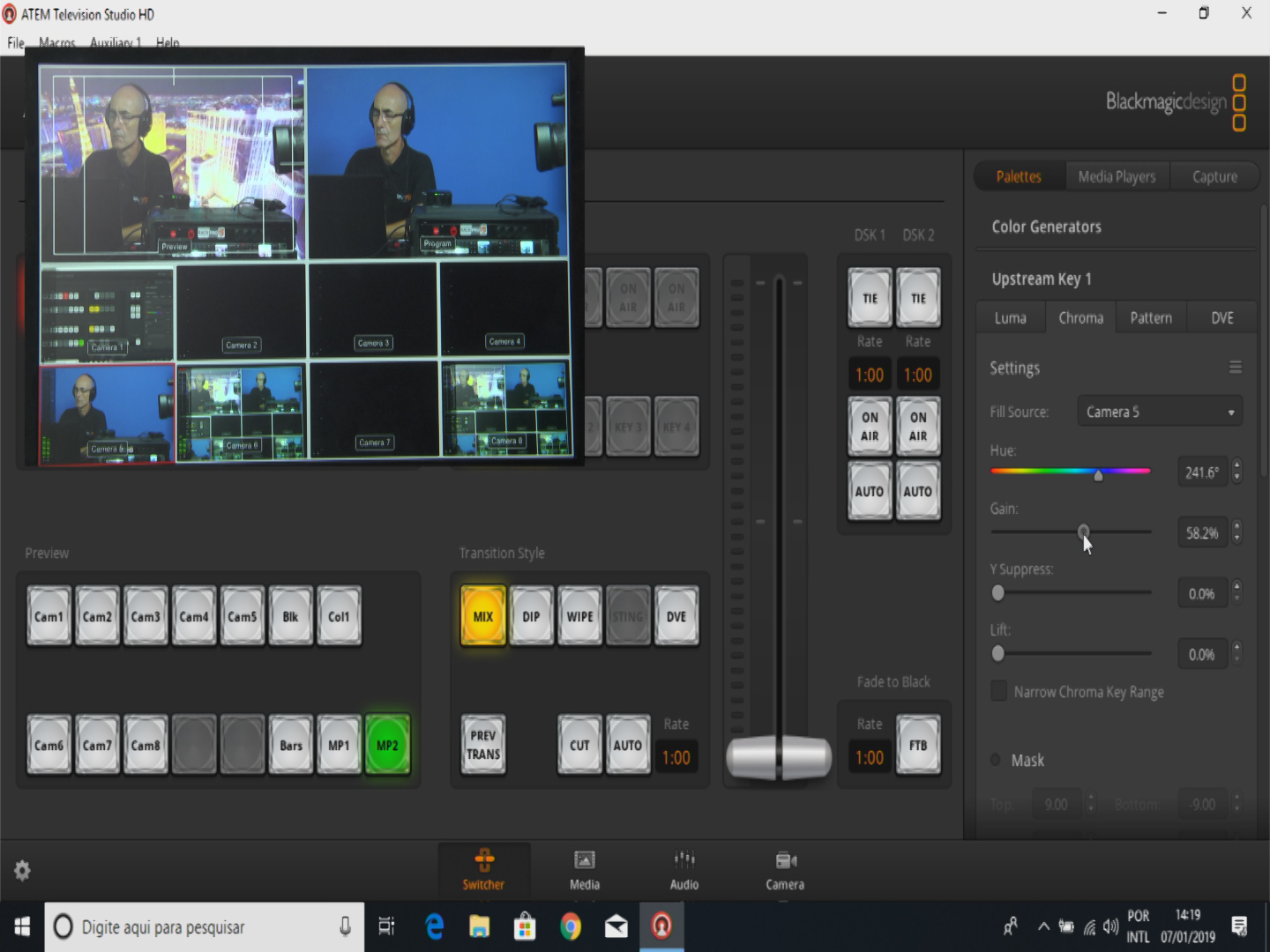The width and height of the screenshot is (1270, 952).
Task: Toggle DSK 2 ON AIR button
Action: click(x=918, y=426)
